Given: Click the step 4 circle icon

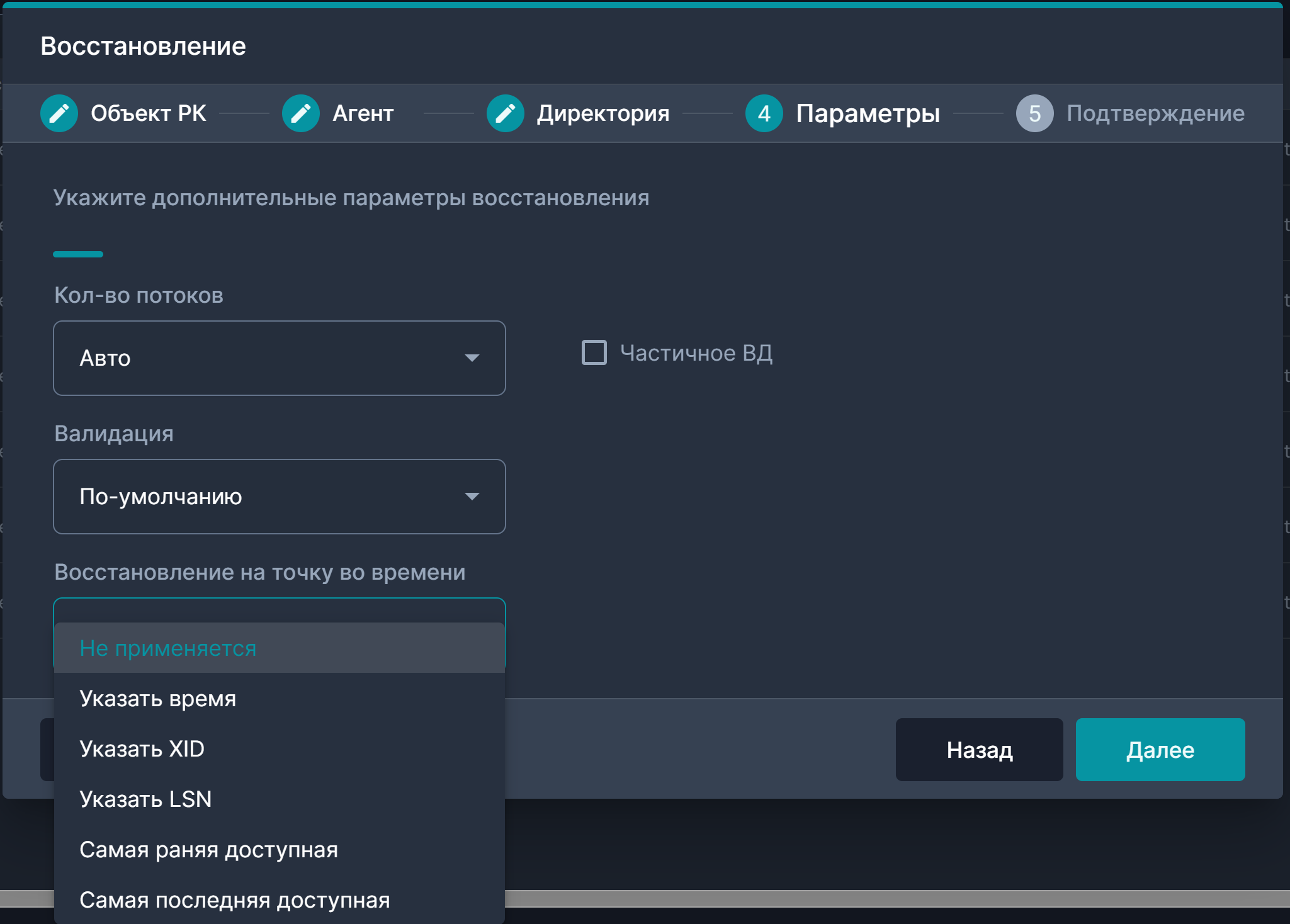Looking at the screenshot, I should (x=764, y=113).
